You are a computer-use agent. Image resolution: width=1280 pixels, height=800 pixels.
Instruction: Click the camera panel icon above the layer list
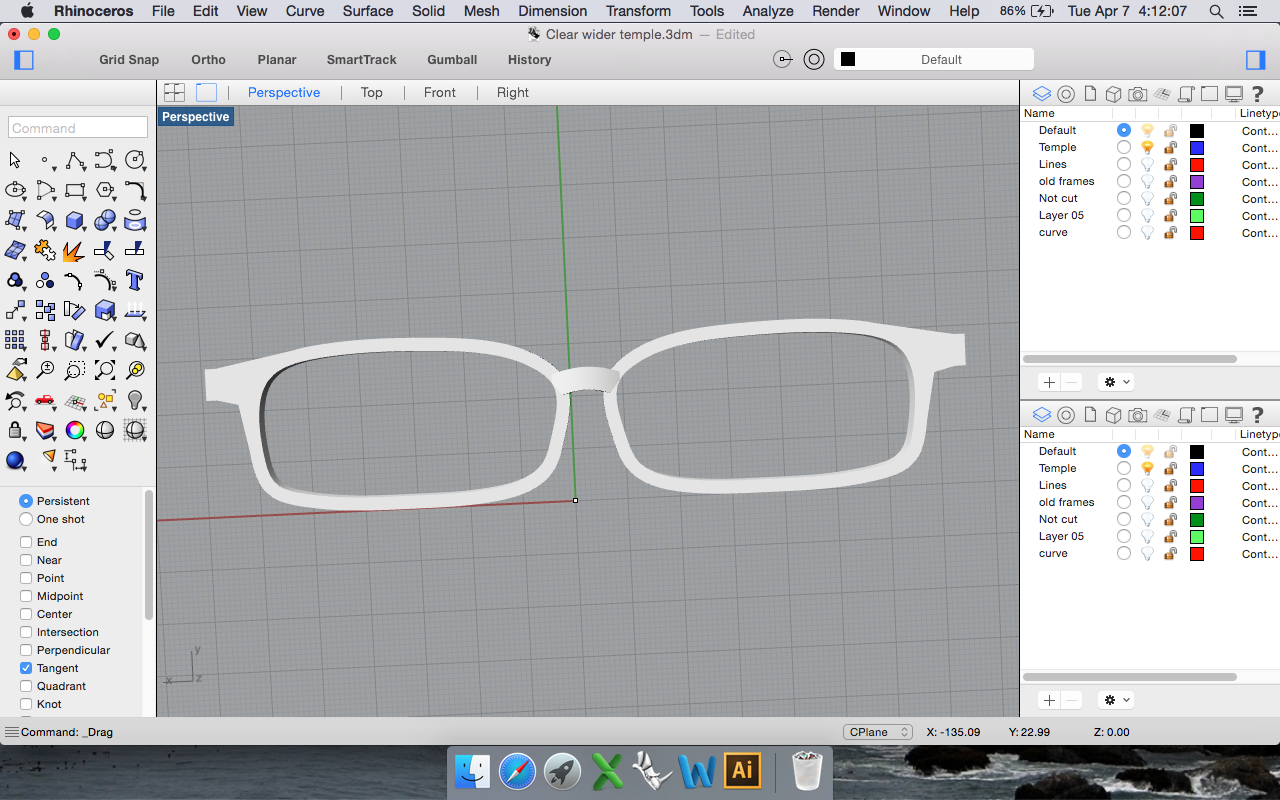click(x=1137, y=93)
